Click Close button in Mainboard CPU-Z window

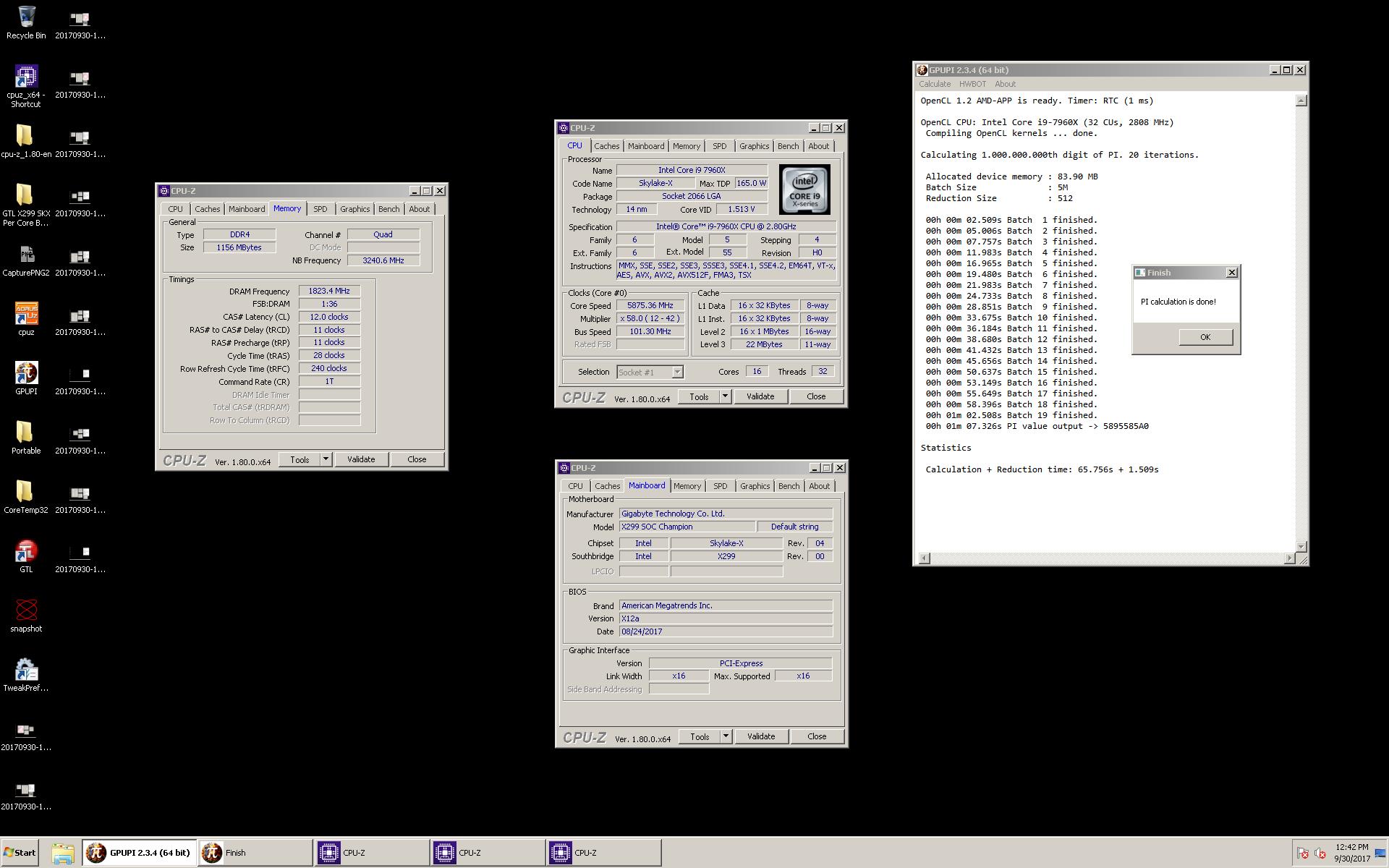tap(817, 736)
